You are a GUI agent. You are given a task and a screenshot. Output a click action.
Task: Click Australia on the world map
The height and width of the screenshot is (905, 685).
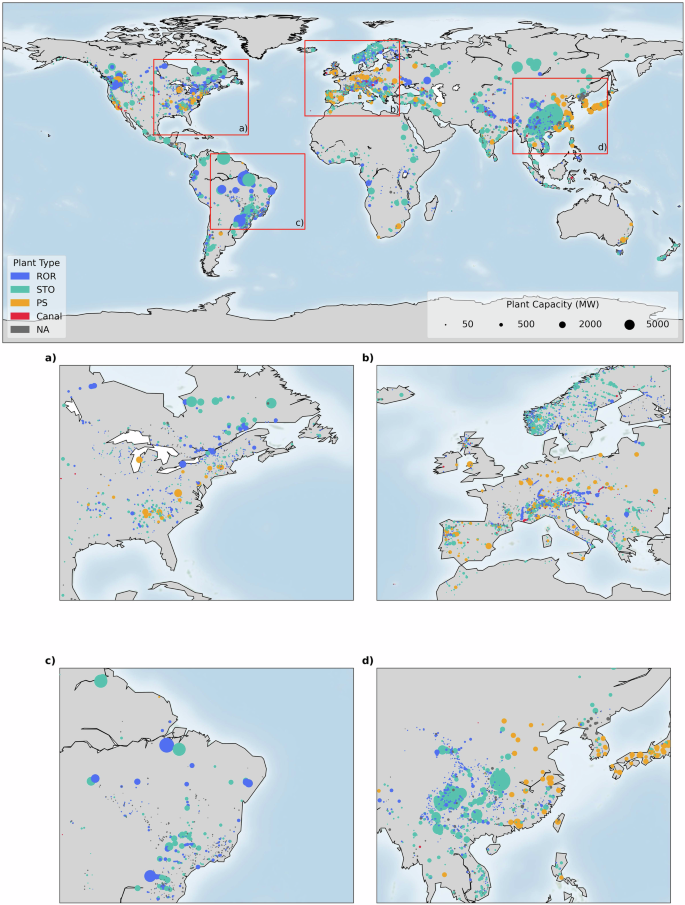click(594, 219)
